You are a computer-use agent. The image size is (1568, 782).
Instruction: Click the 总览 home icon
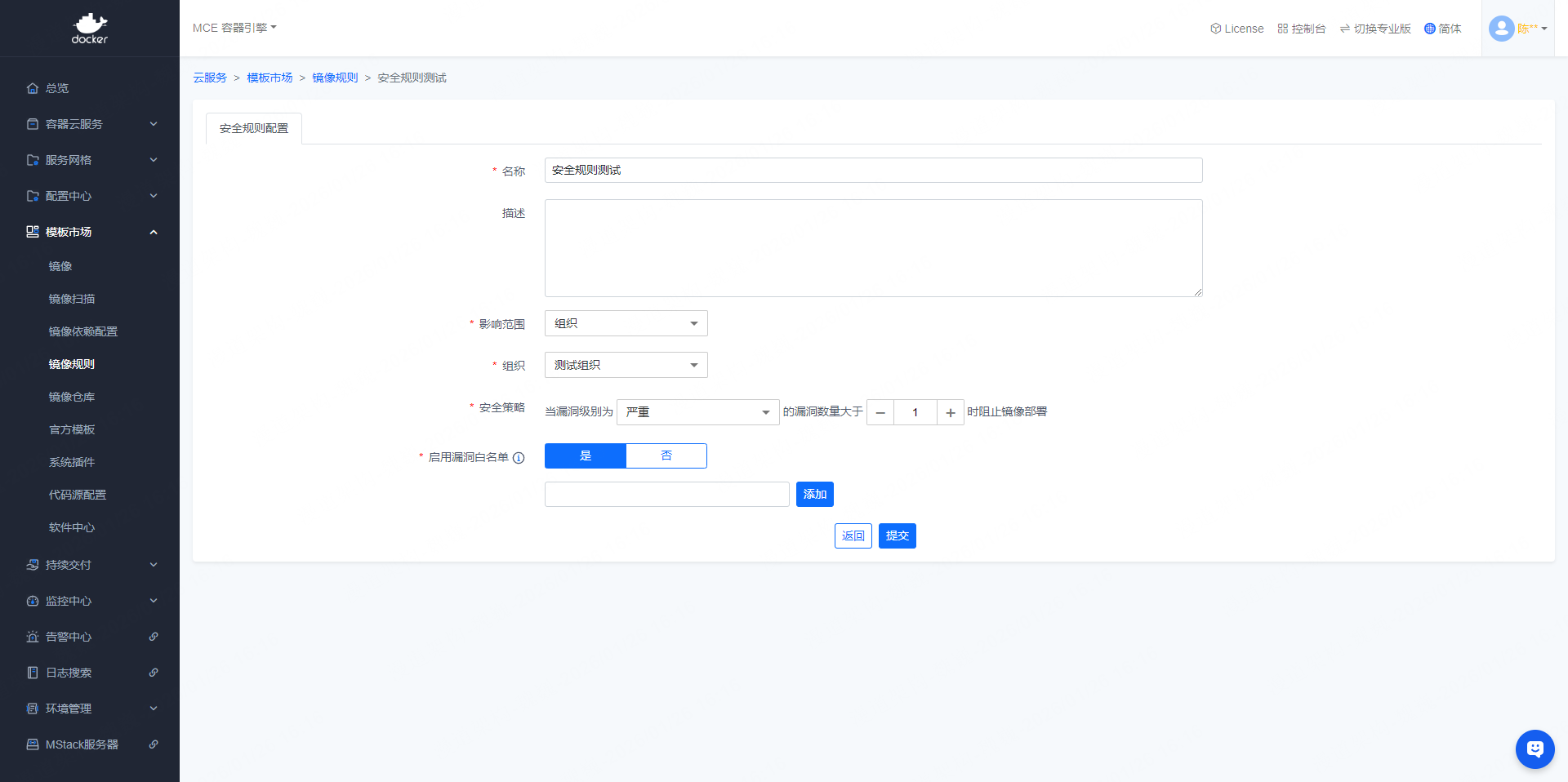tap(33, 88)
